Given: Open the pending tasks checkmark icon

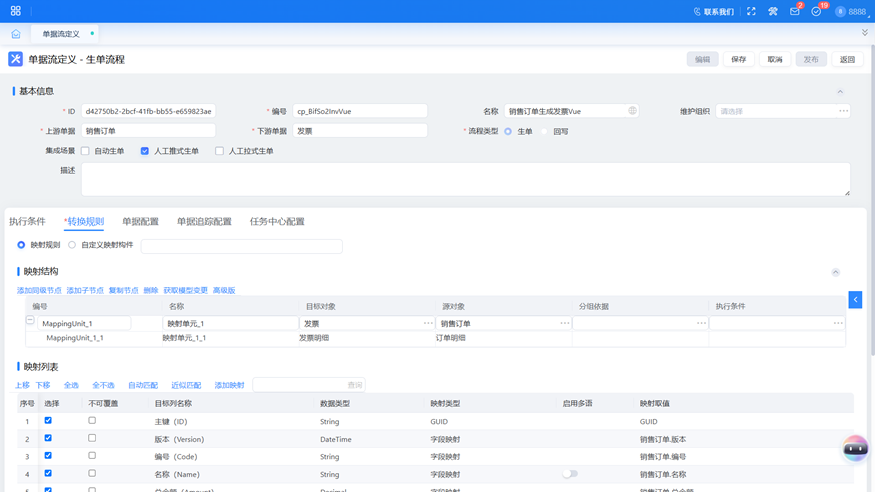Looking at the screenshot, I should (x=816, y=12).
